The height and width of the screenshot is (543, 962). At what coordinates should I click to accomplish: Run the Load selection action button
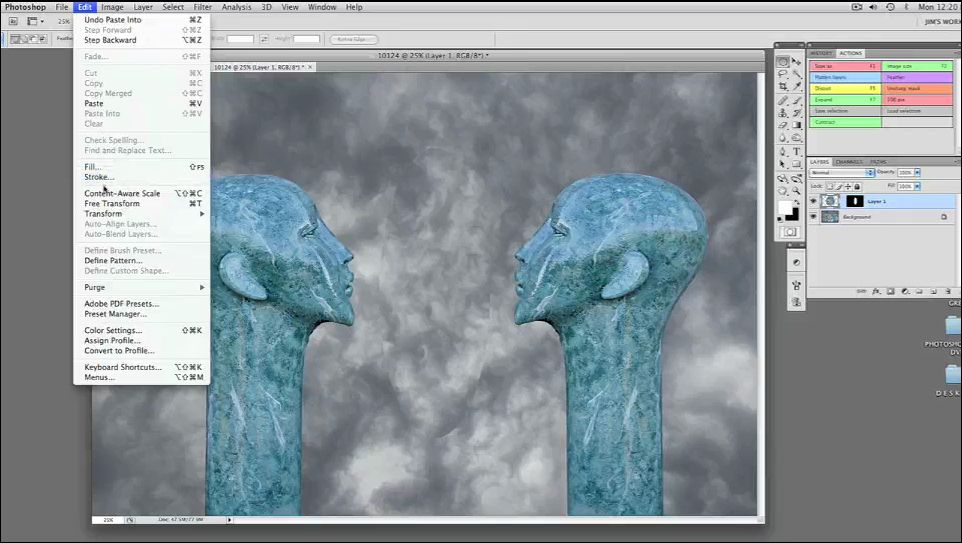click(917, 111)
